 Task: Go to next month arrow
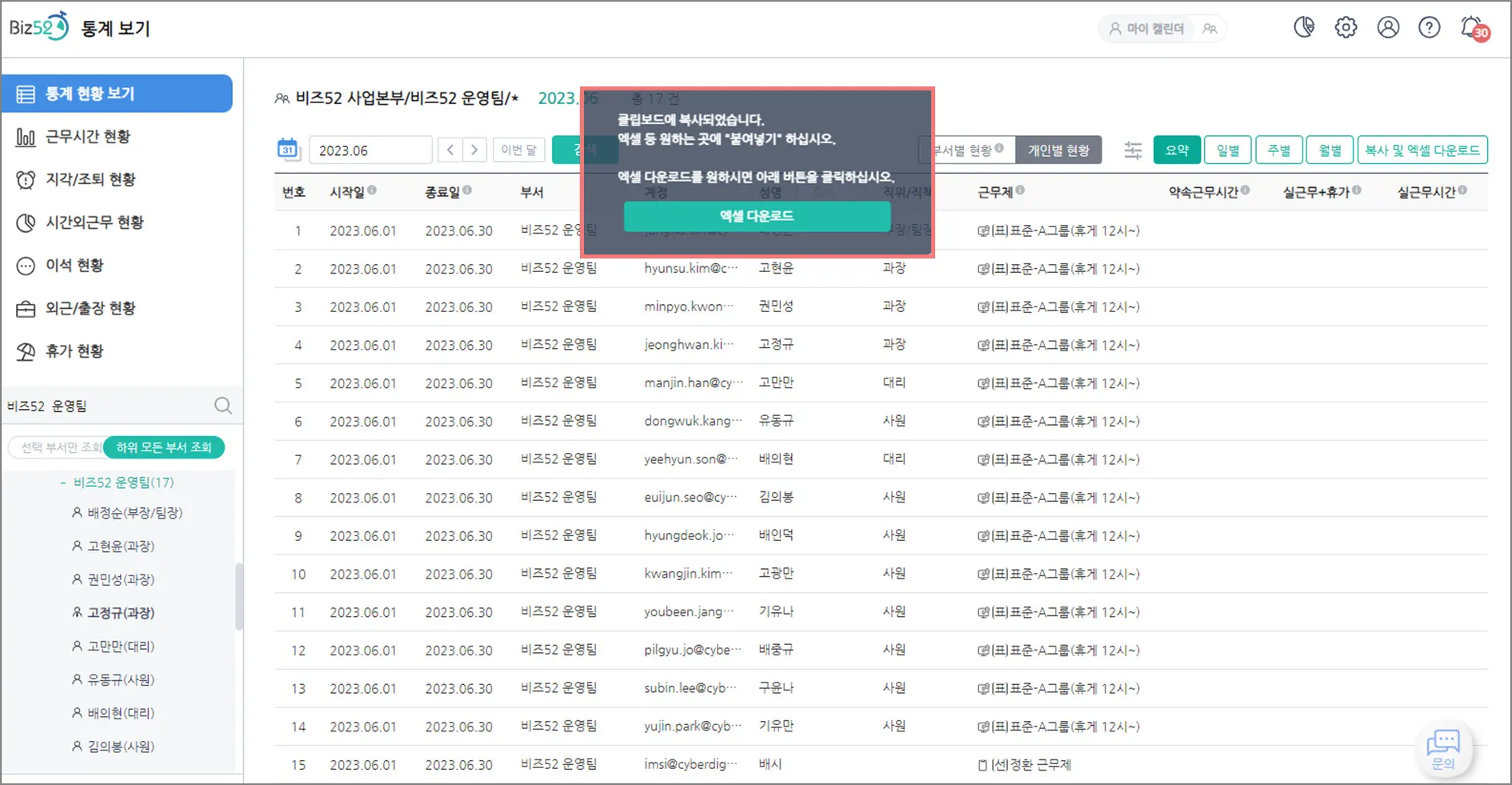click(x=474, y=150)
